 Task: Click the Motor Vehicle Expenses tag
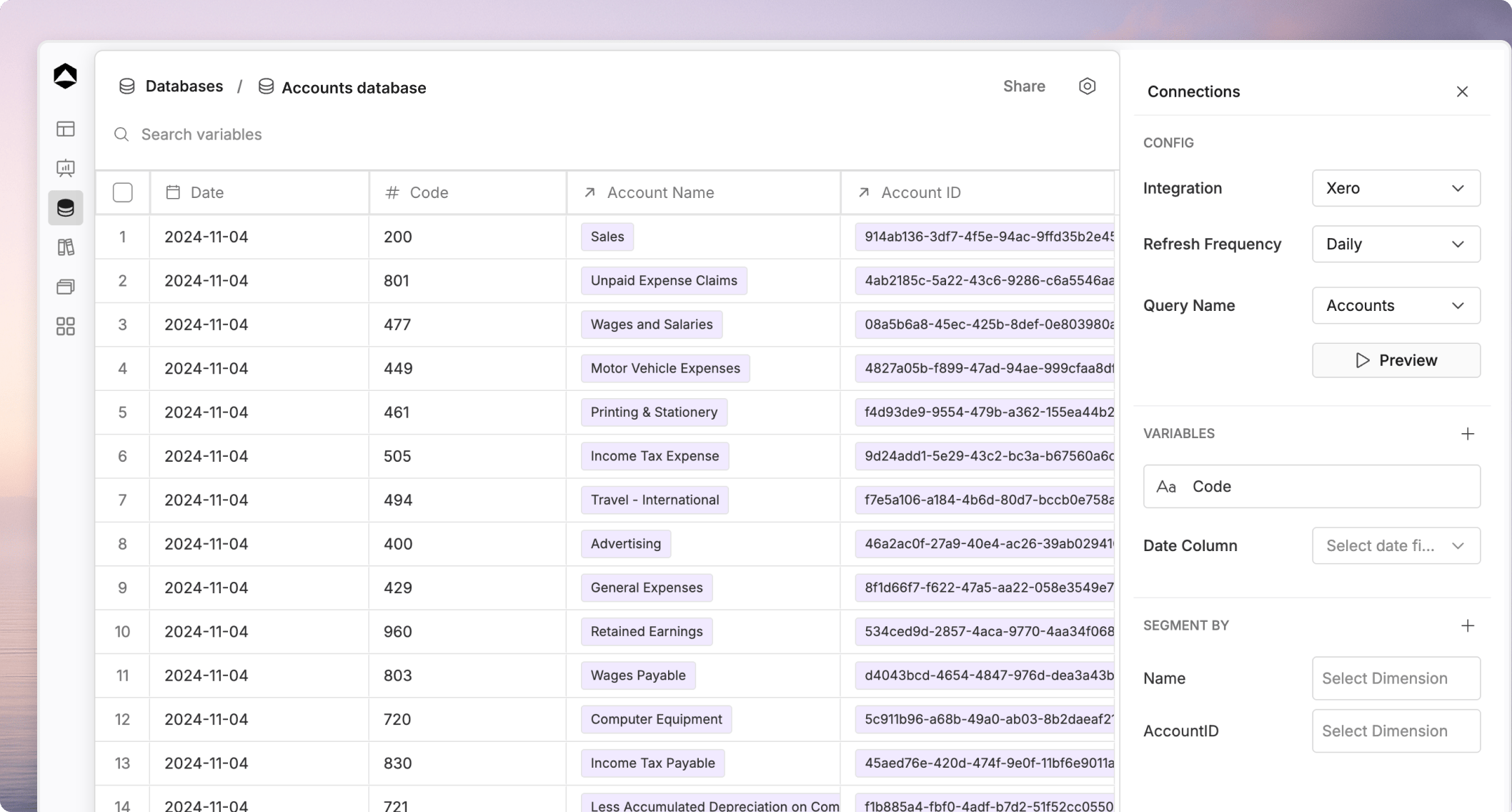coord(665,368)
